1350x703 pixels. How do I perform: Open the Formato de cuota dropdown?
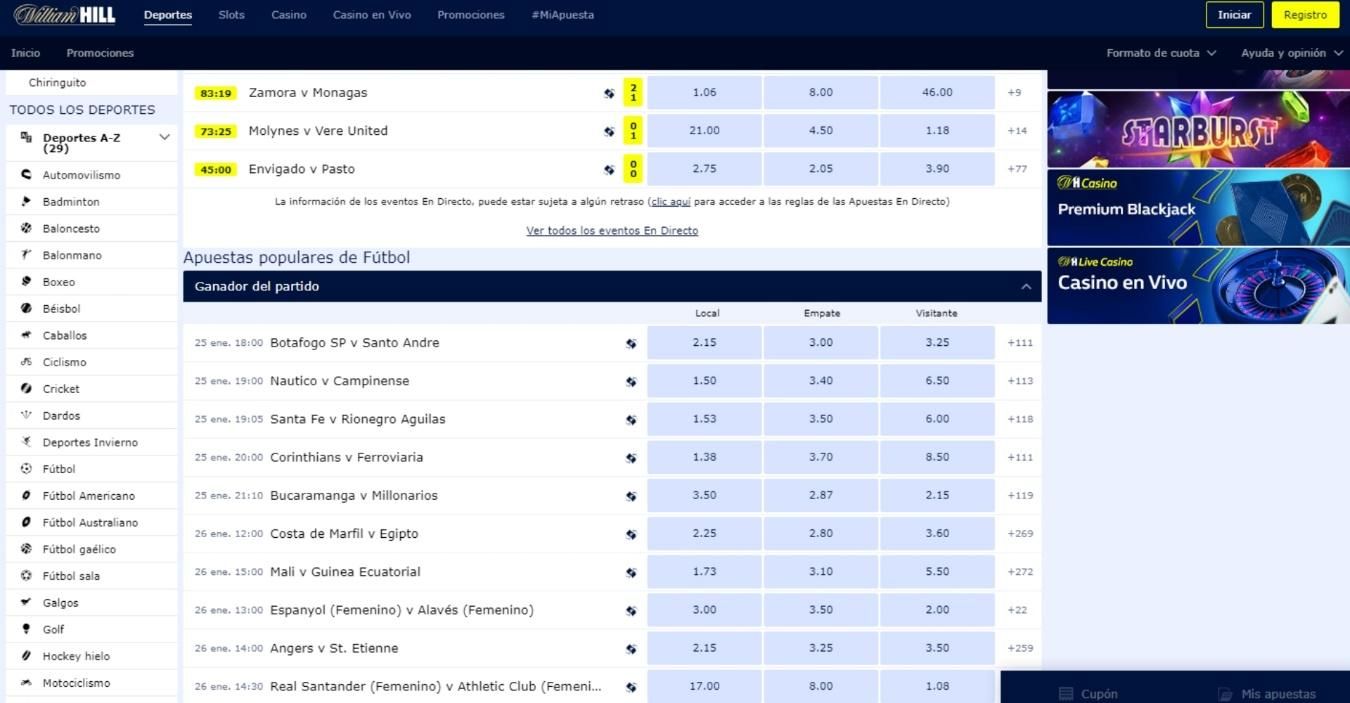[x=1161, y=53]
